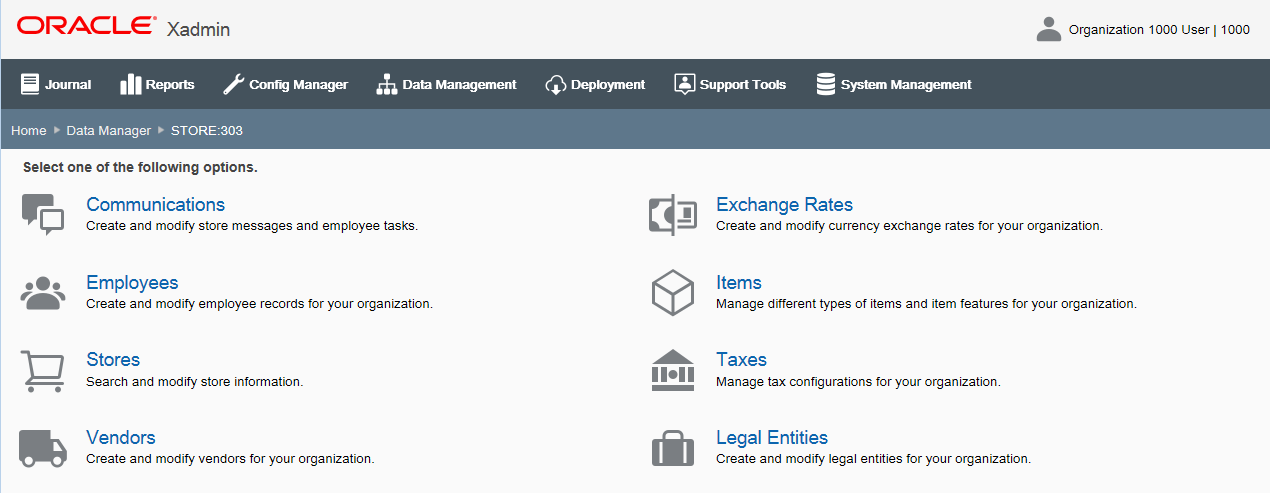This screenshot has width=1270, height=493.
Task: Go to the Stores link
Action: [x=113, y=359]
